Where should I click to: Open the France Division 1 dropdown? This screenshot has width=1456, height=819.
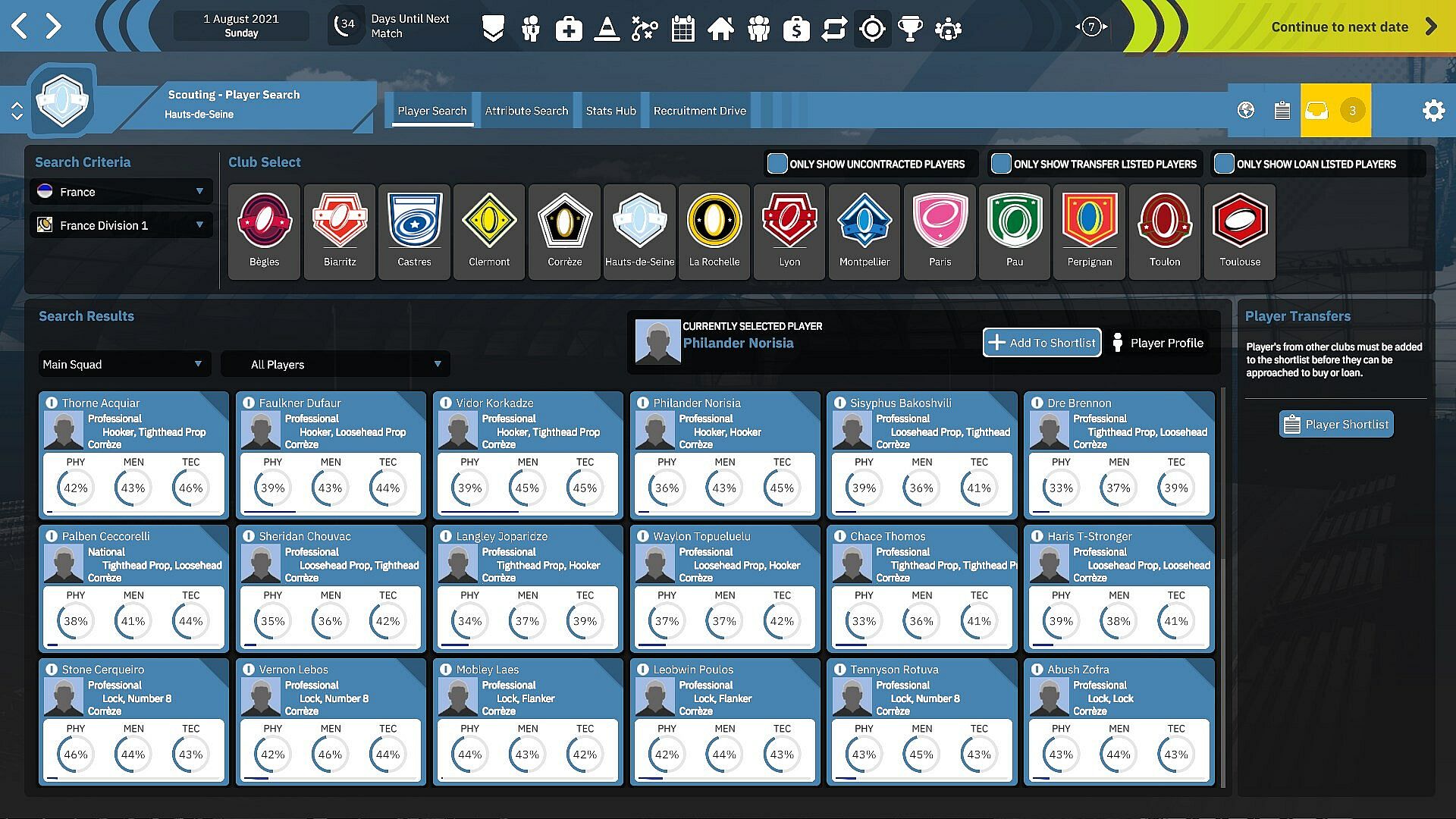pos(121,225)
